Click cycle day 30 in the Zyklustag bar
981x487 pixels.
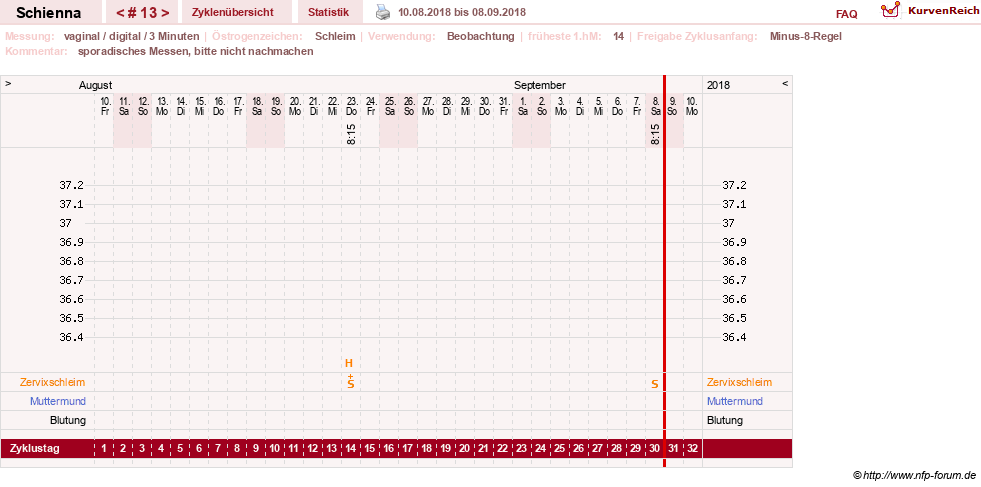click(654, 448)
